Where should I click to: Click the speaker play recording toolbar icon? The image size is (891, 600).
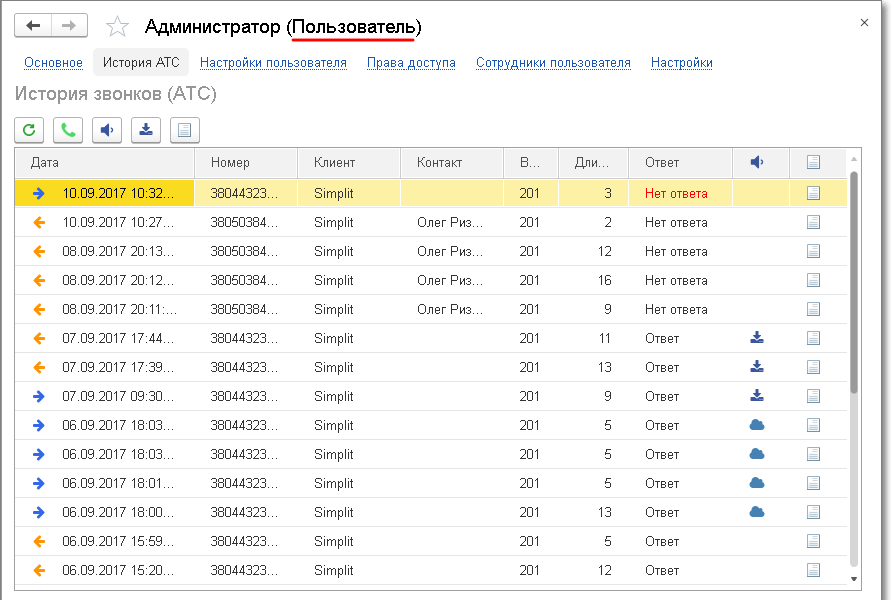(107, 129)
